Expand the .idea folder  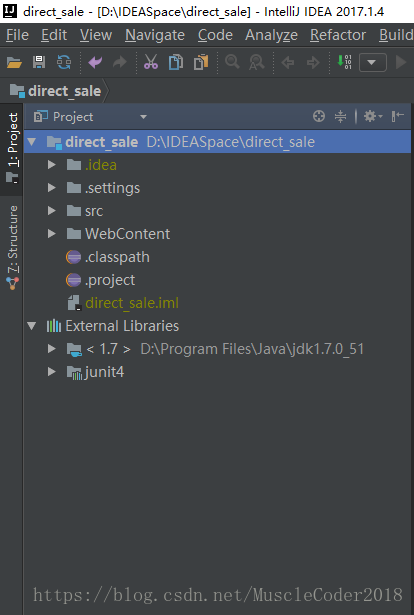(x=51, y=165)
